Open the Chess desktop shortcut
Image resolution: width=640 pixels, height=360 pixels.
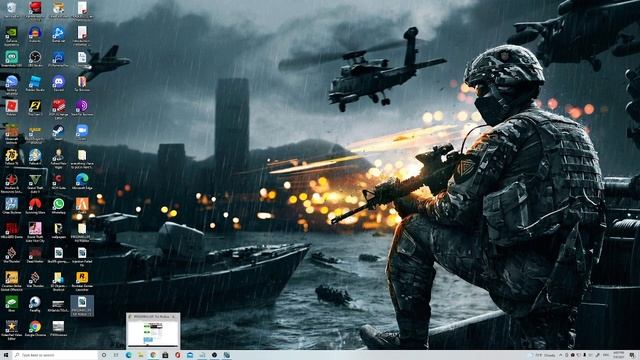point(11,206)
